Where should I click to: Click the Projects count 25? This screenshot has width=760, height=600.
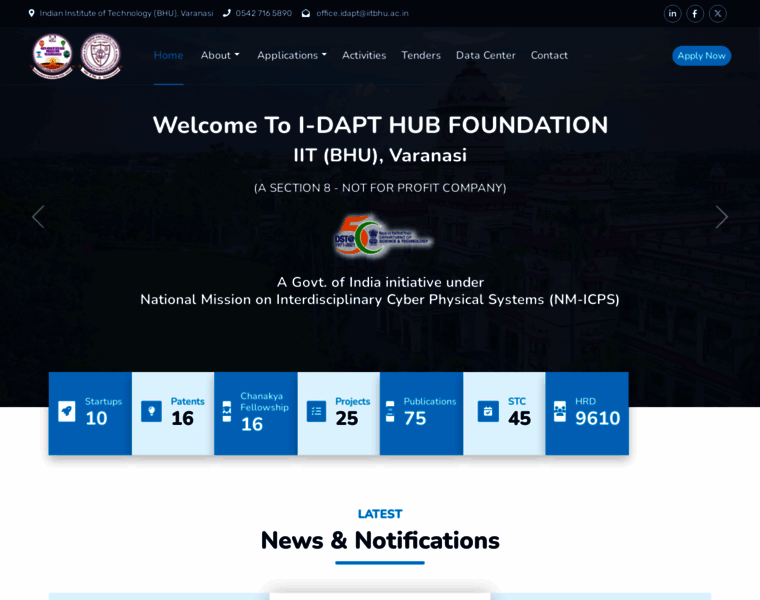pos(347,418)
